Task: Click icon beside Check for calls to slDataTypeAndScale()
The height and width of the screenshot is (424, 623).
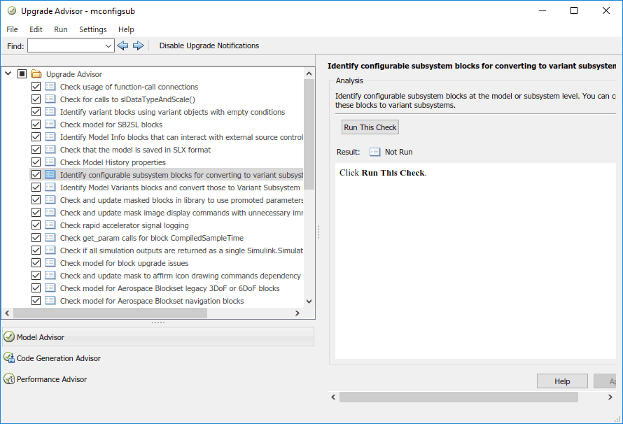Action: (50, 99)
